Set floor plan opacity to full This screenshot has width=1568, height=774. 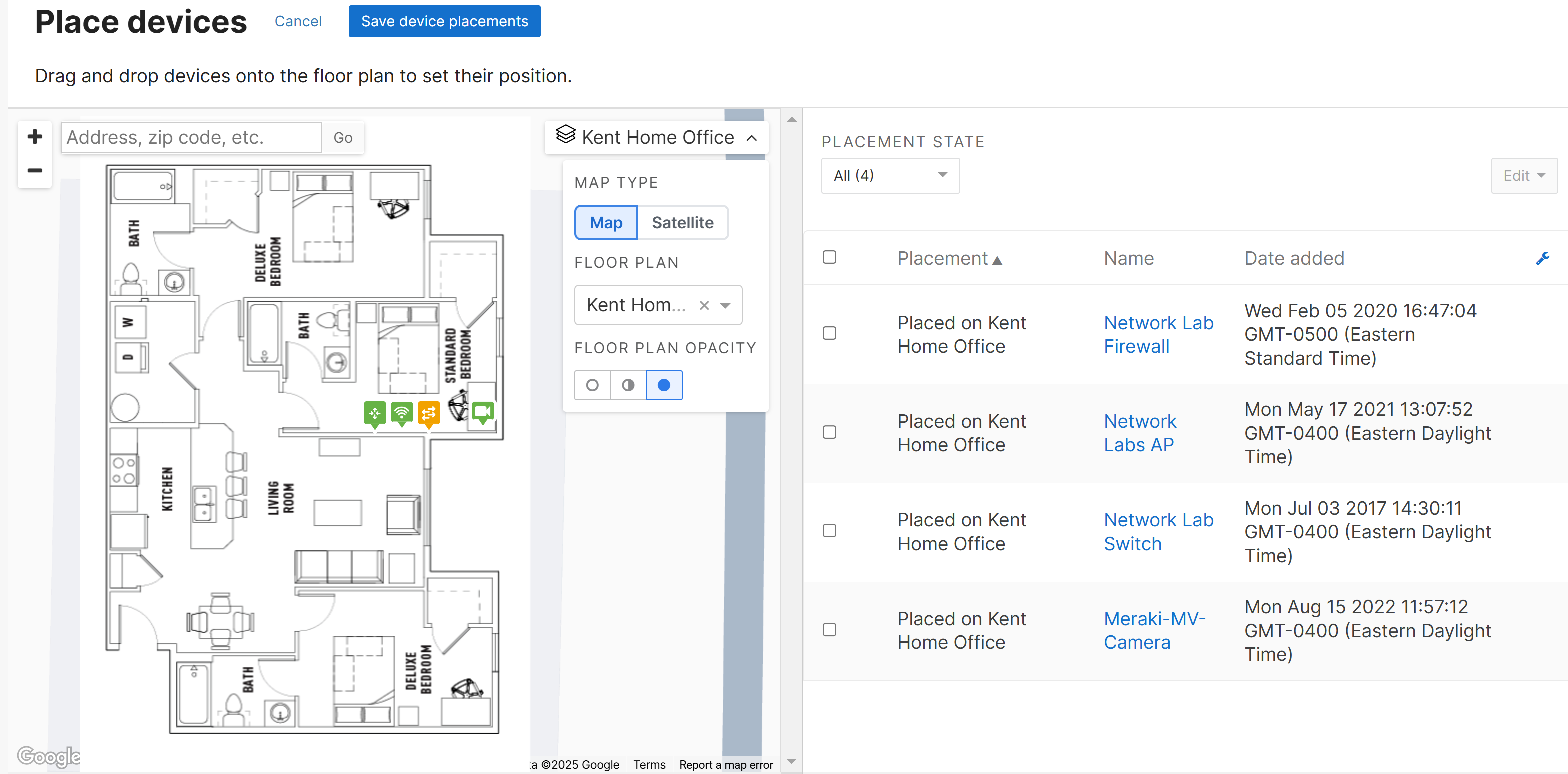tap(664, 385)
